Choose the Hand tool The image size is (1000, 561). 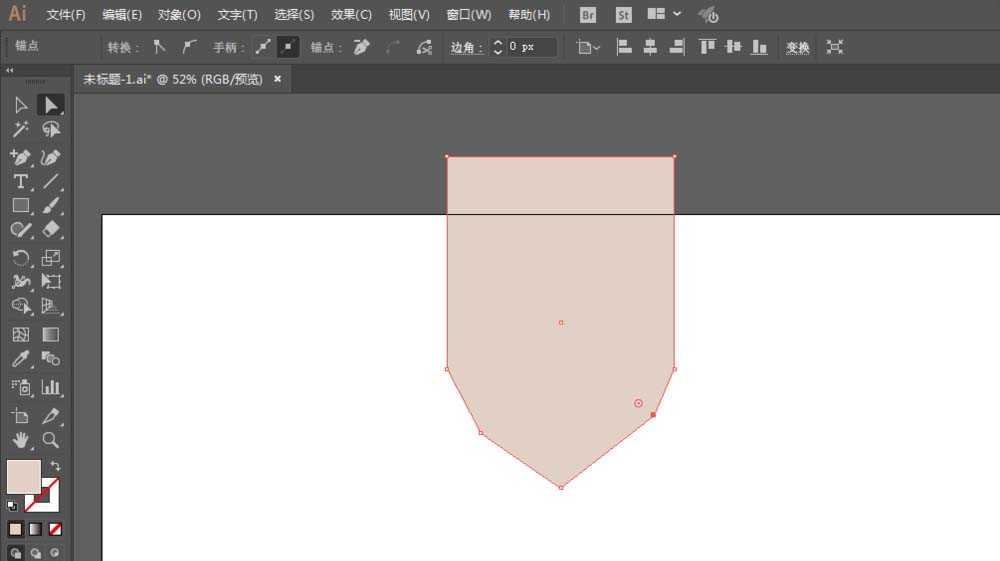(20, 440)
